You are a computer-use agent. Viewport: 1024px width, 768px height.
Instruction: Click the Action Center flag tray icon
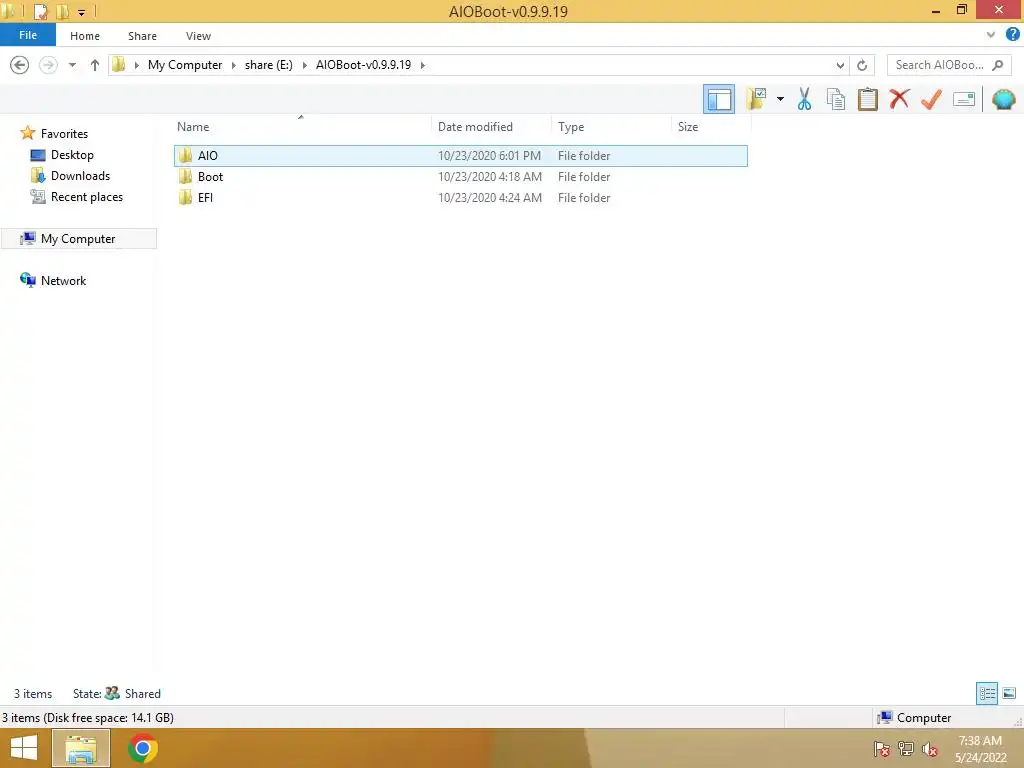[x=882, y=749]
